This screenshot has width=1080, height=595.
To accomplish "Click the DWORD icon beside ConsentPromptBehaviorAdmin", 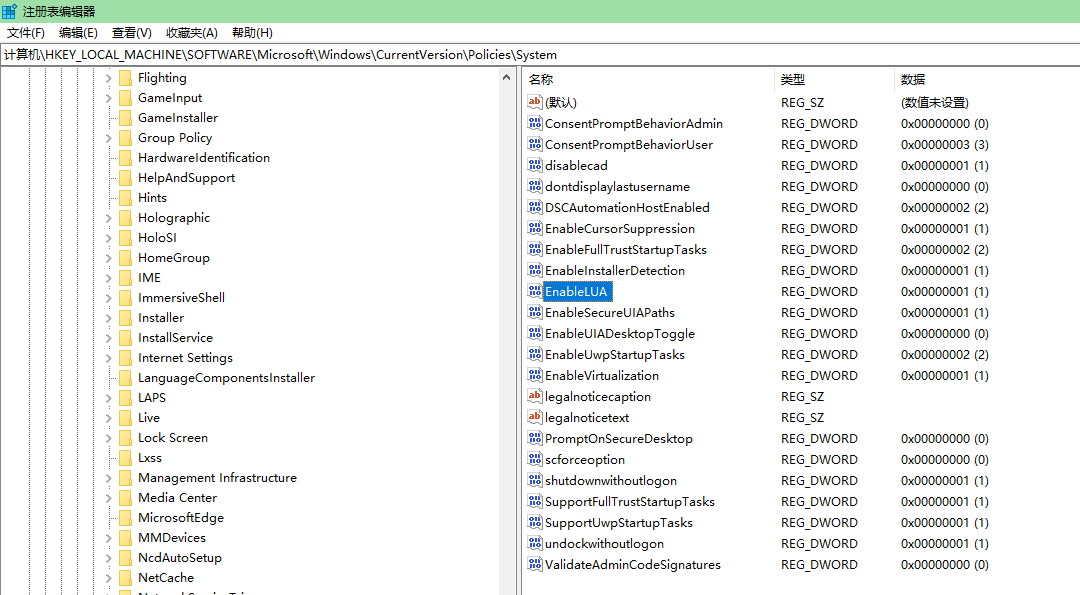I will click(534, 124).
